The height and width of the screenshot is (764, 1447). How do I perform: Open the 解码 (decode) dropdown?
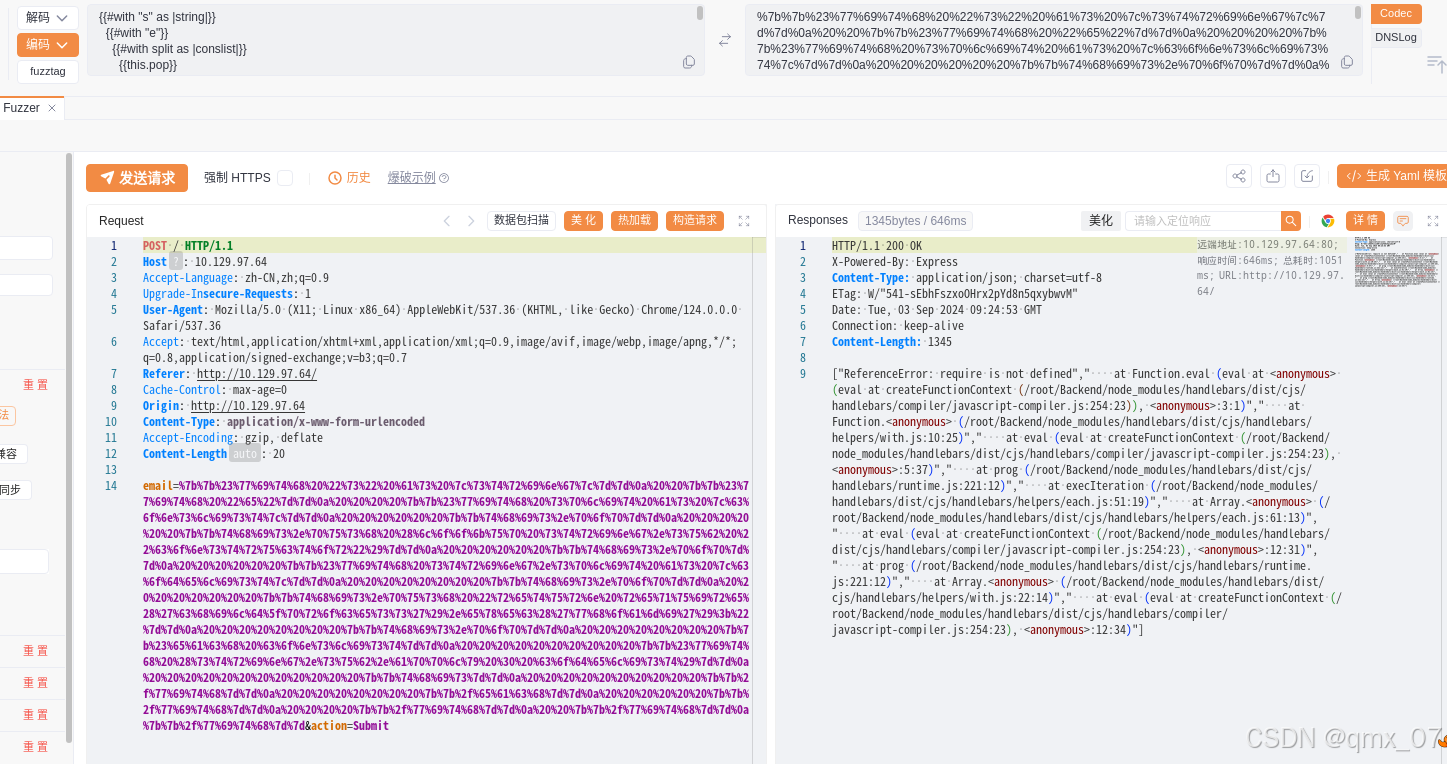click(47, 18)
